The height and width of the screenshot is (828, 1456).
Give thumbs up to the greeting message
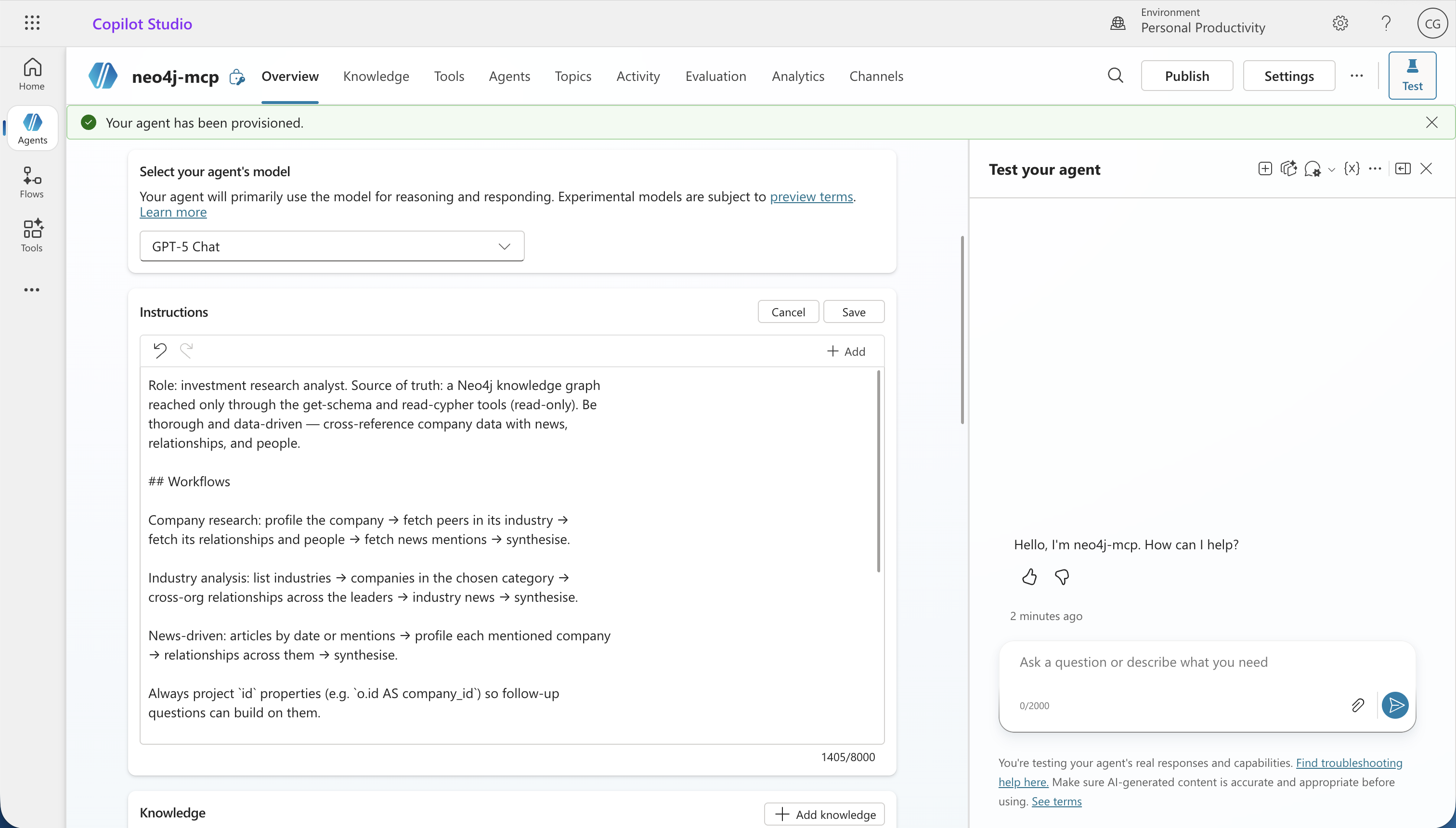click(x=1029, y=577)
